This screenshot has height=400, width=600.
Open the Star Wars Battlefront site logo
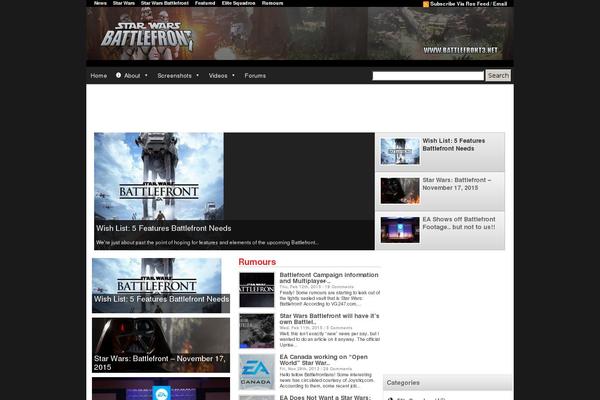tap(147, 37)
